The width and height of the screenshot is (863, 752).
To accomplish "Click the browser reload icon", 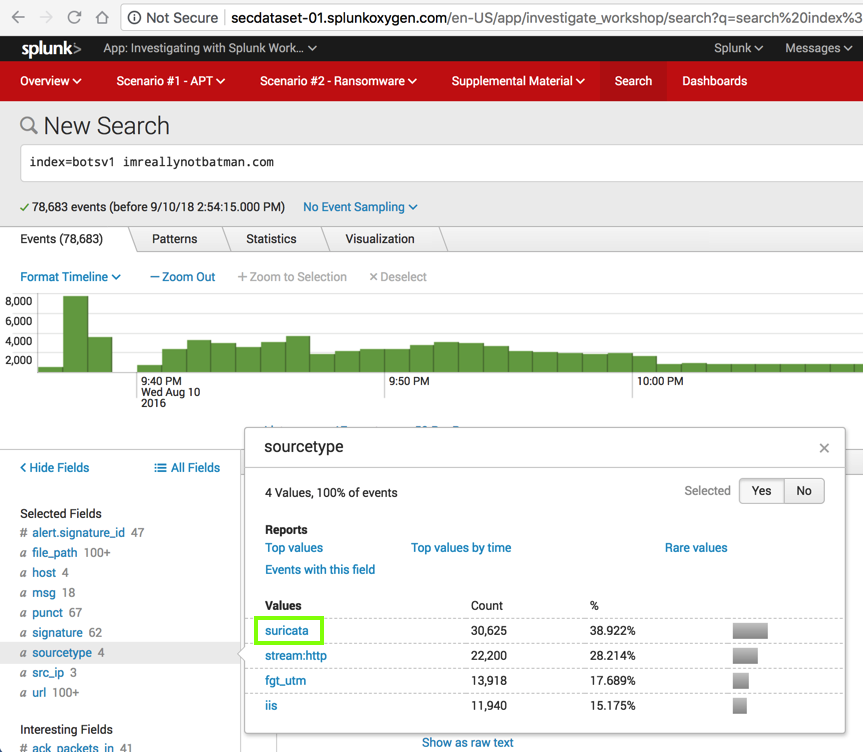I will coord(74,17).
